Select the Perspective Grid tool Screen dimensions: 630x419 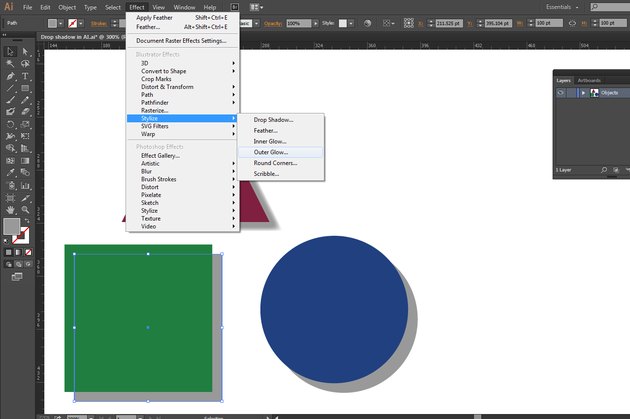tap(25, 148)
